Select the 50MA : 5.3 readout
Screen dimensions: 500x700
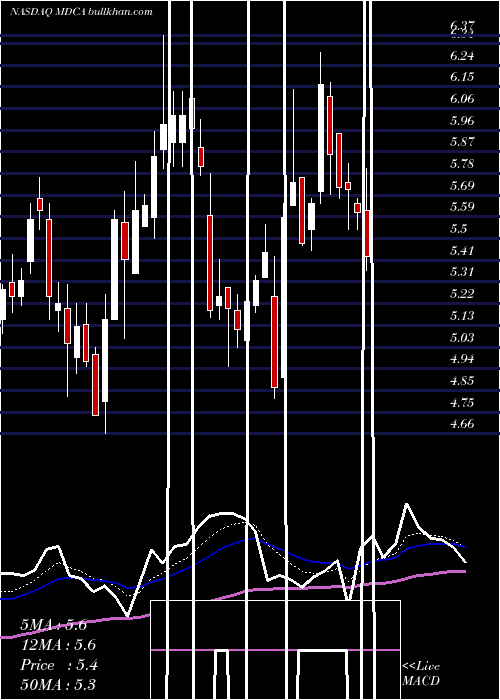click(x=58, y=685)
